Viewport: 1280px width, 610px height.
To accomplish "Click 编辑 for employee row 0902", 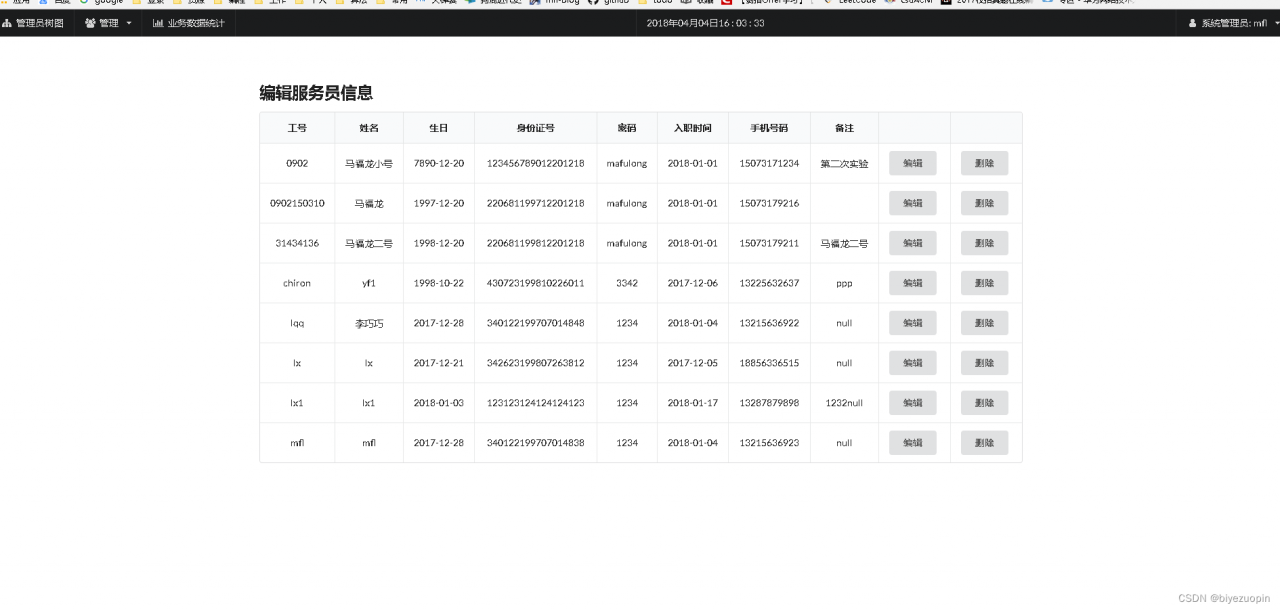I will coord(913,163).
